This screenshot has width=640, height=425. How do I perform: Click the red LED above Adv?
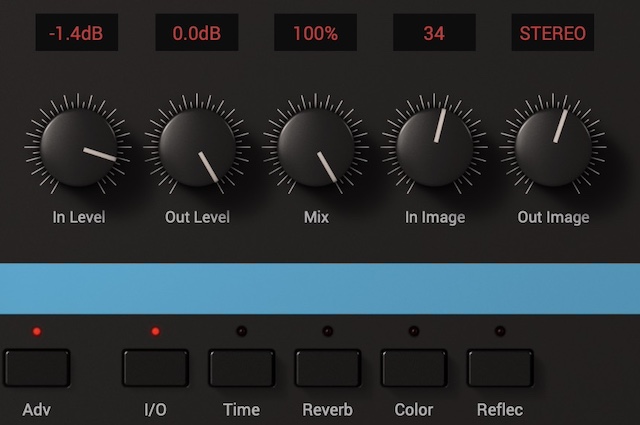click(x=37, y=331)
